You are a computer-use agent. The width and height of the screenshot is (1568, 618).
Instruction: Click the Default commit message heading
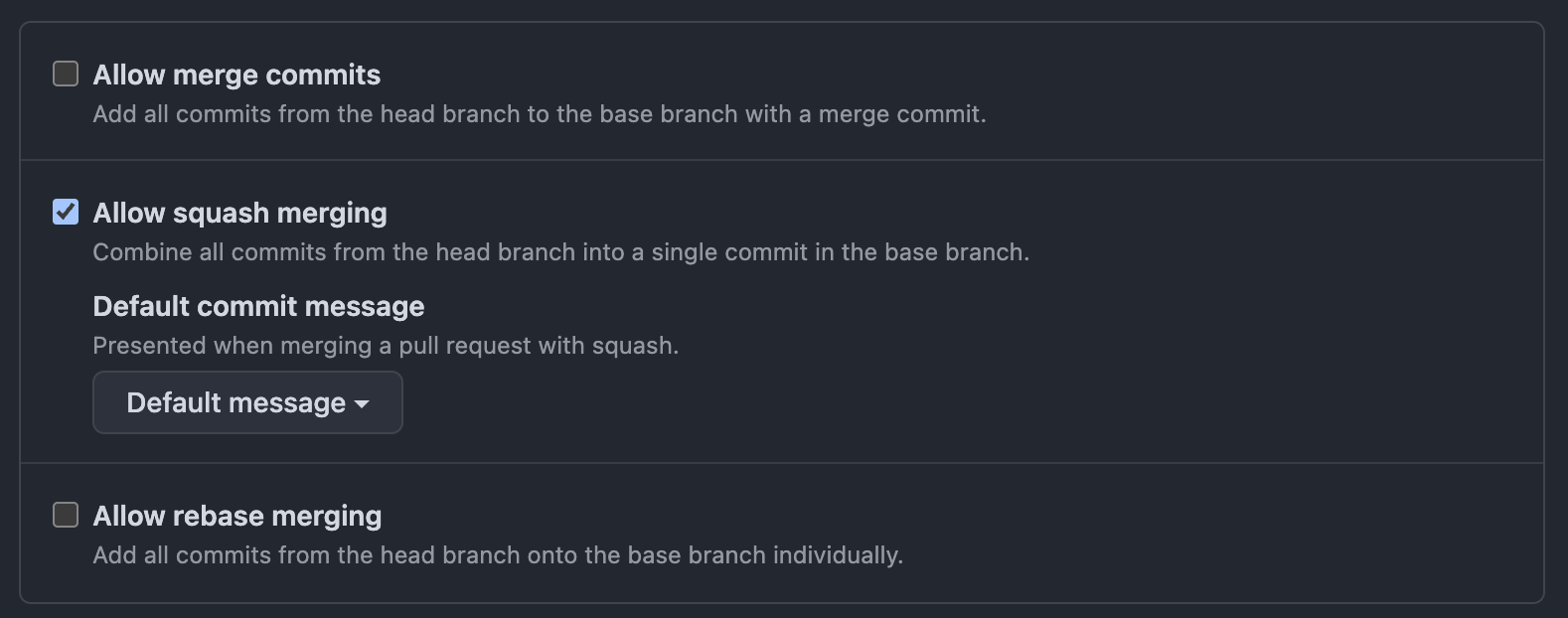point(258,306)
